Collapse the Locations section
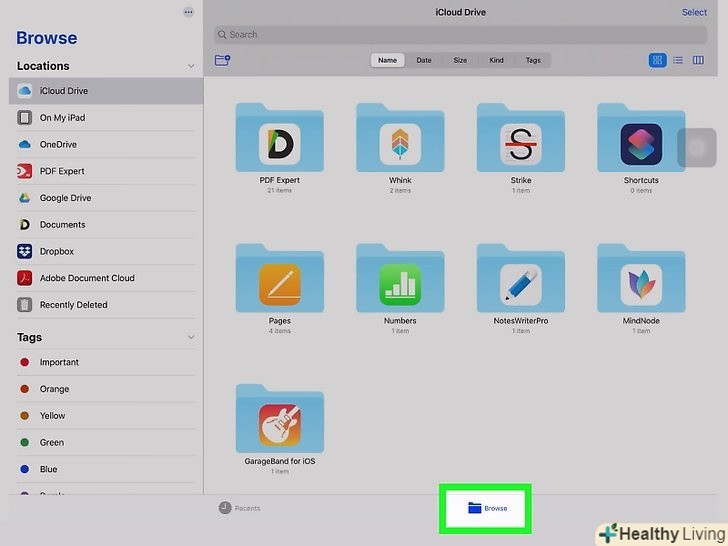The width and height of the screenshot is (728, 546). point(191,66)
